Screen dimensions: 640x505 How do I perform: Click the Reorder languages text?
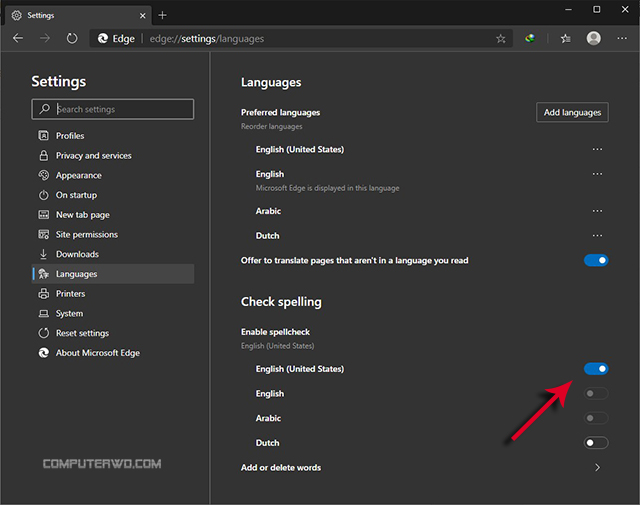[271, 127]
